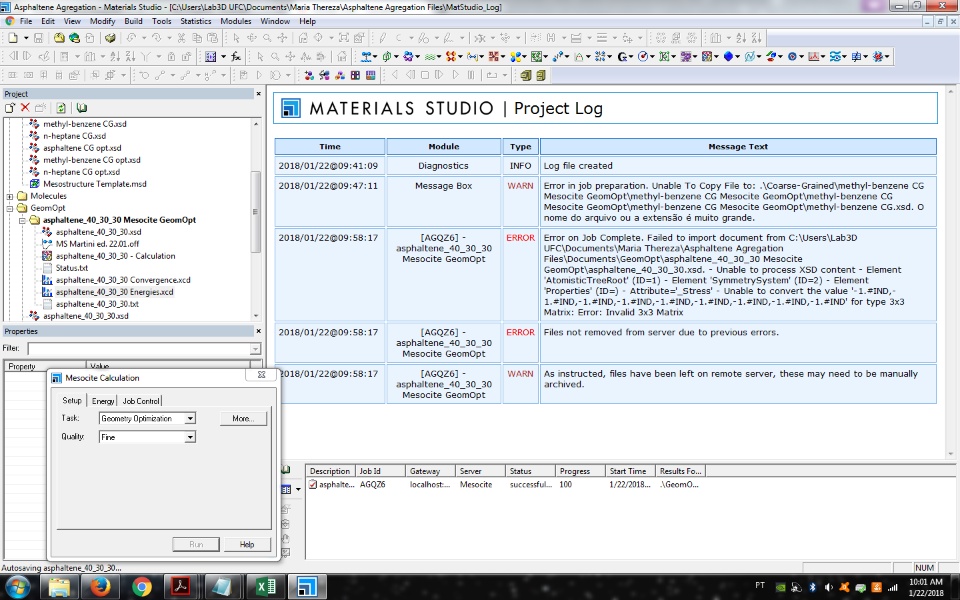Click the blue grid study table icon
The height and width of the screenshot is (600, 960).
tap(211, 56)
